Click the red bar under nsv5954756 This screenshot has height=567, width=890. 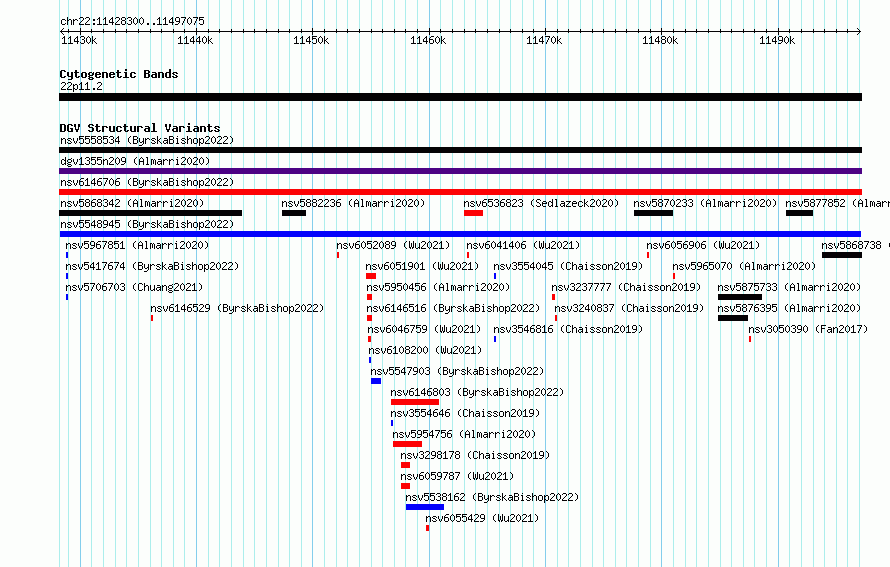click(x=408, y=444)
